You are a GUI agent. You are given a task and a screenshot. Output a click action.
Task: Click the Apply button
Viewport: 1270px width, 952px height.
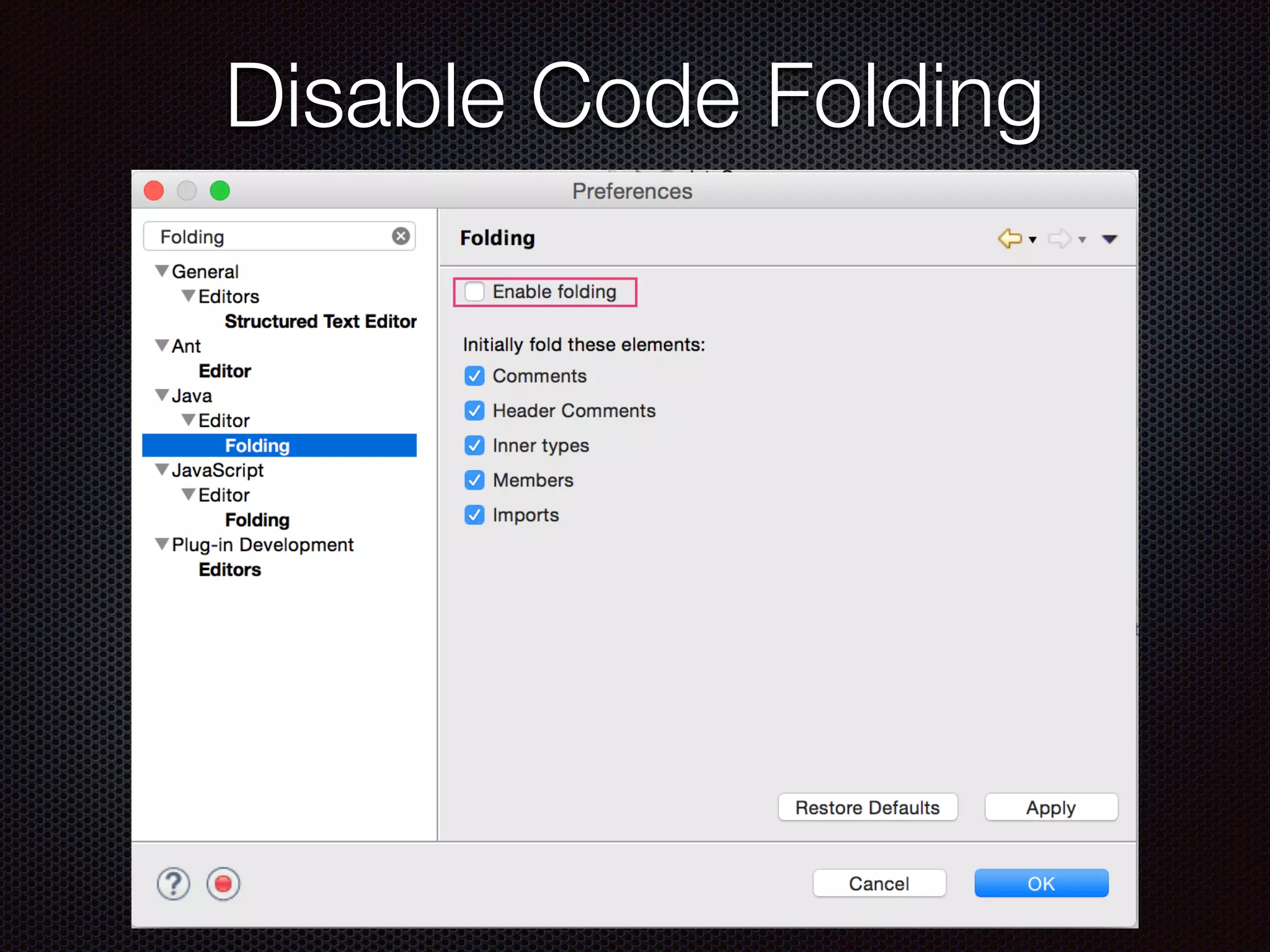(1051, 808)
